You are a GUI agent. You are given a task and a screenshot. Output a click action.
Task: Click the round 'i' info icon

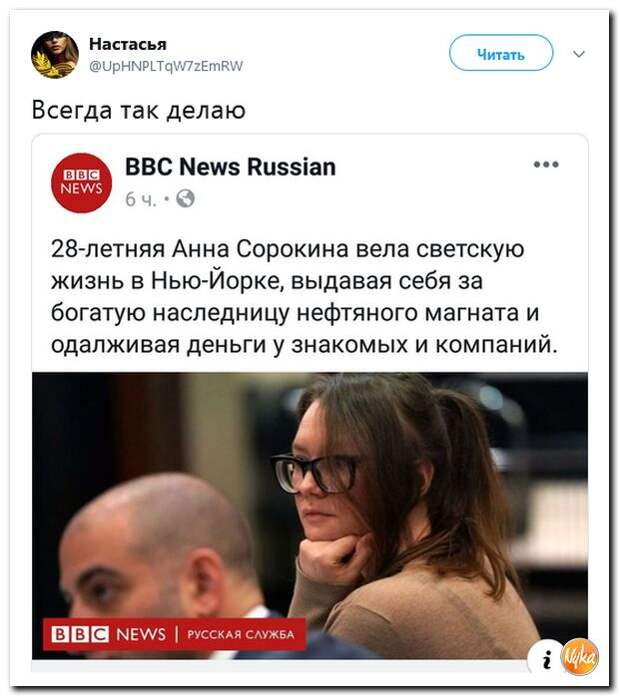pos(546,658)
